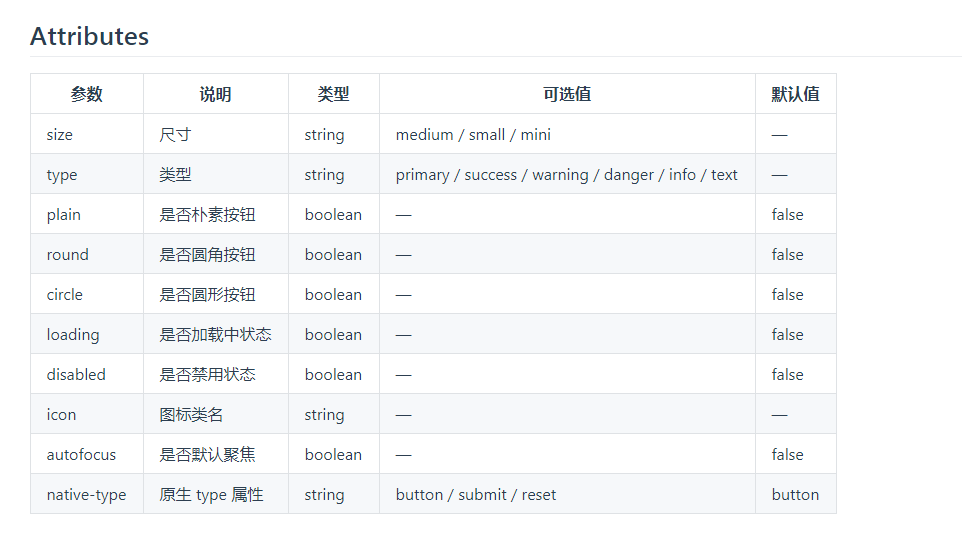Click the Attributes heading
Viewport: 962px width, 554px height.
click(x=90, y=36)
